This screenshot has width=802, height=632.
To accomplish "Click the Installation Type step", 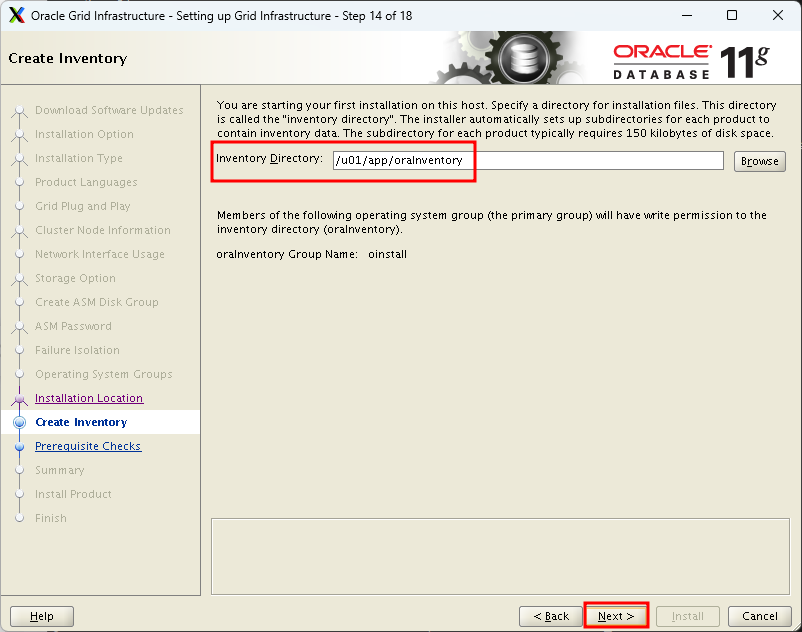I will (79, 158).
